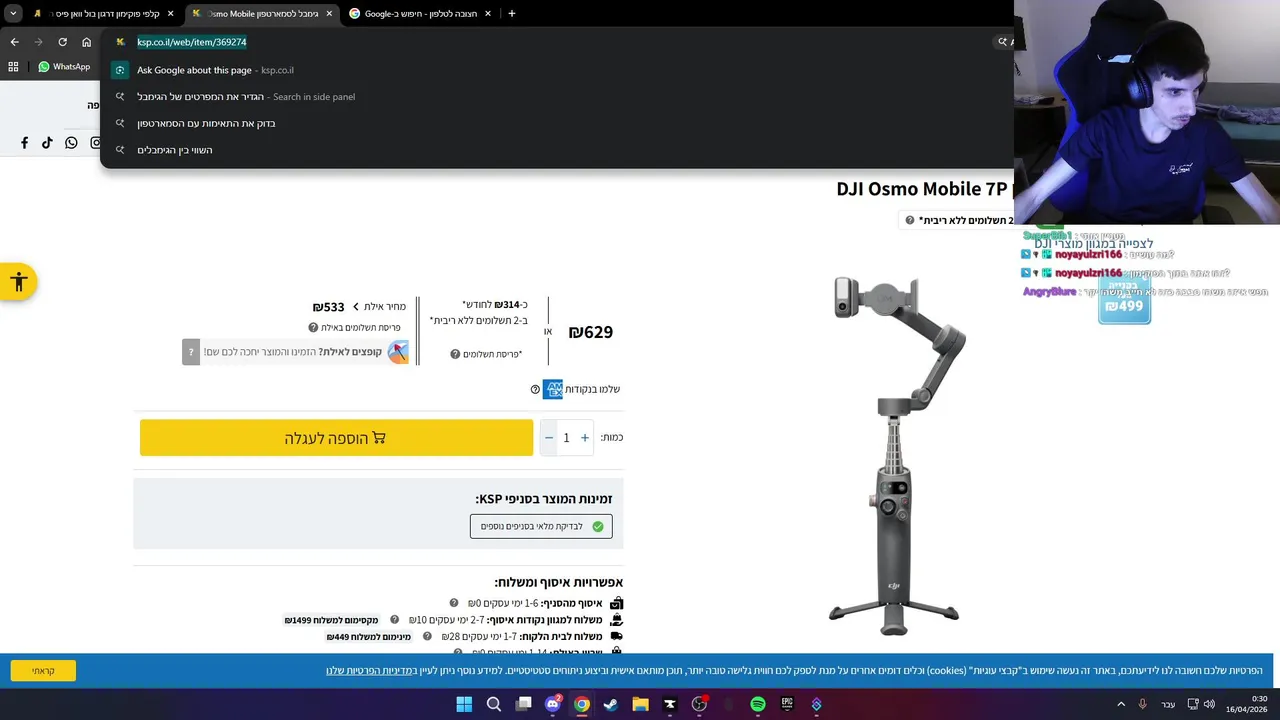Select the 'הגדיר את המפרטים של הגימבל' suggestion
This screenshot has height=720, width=1280.
click(556, 97)
